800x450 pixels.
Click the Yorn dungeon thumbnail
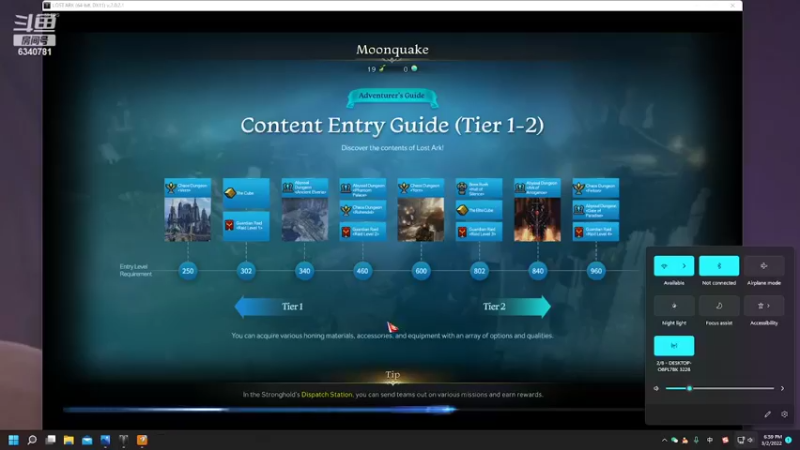(421, 219)
